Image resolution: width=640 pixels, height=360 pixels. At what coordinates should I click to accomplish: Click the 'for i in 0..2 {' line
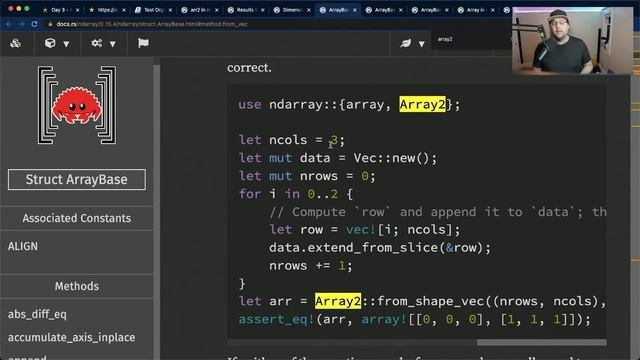pos(296,194)
